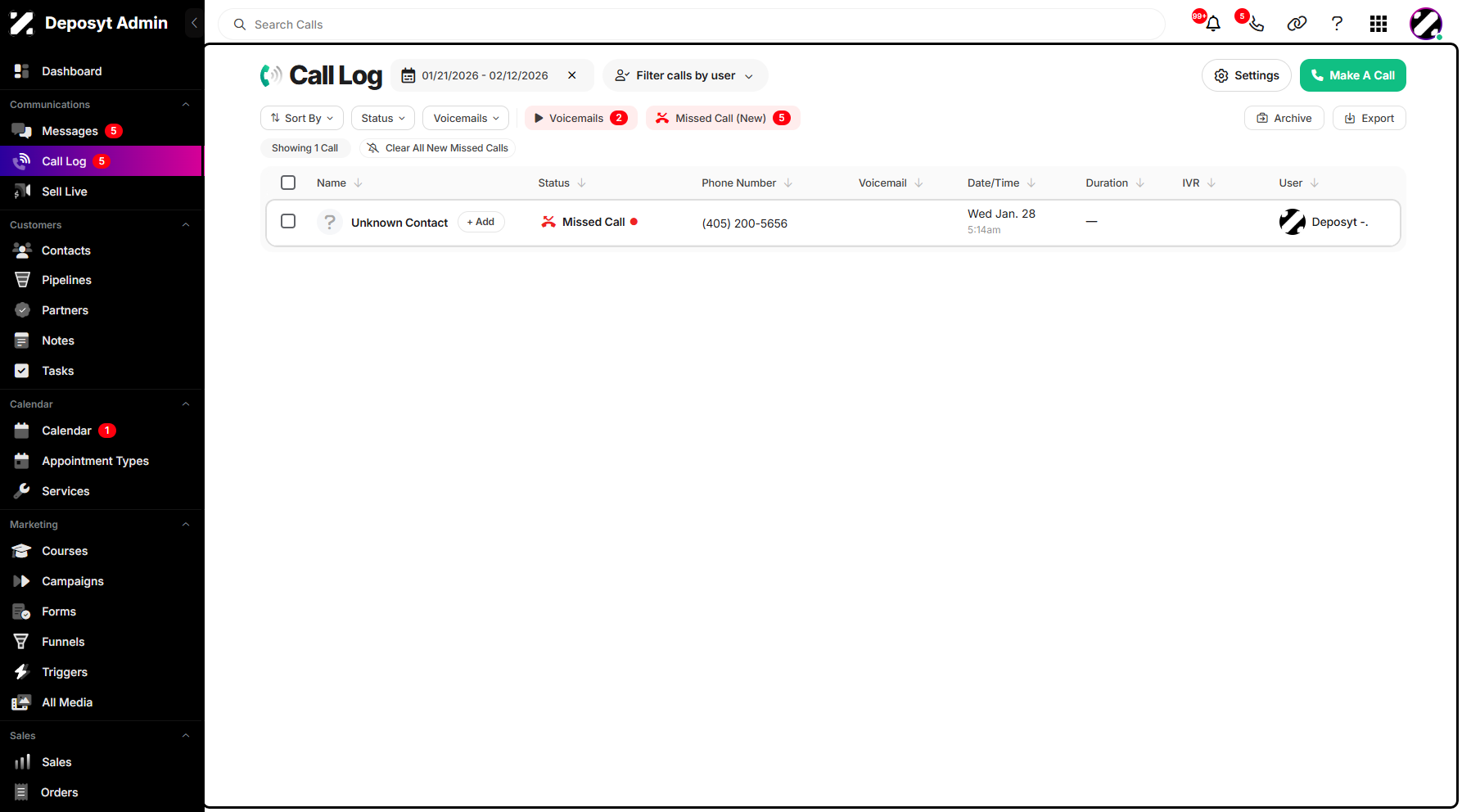Collapse the Marketing sidebar section
Image resolution: width=1462 pixels, height=812 pixels.
tap(186, 525)
